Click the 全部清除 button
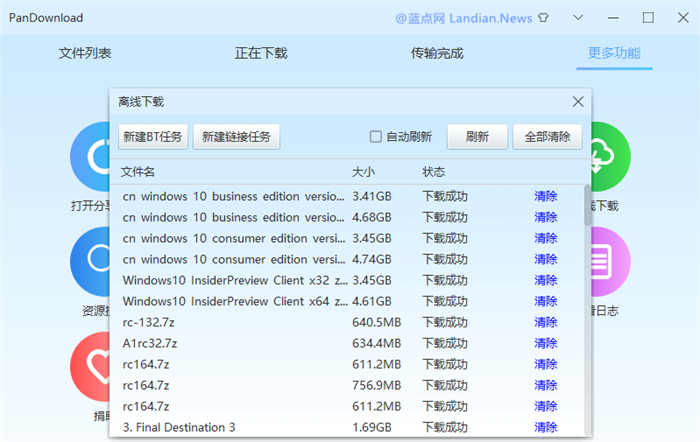This screenshot has width=700, height=442. 547,137
